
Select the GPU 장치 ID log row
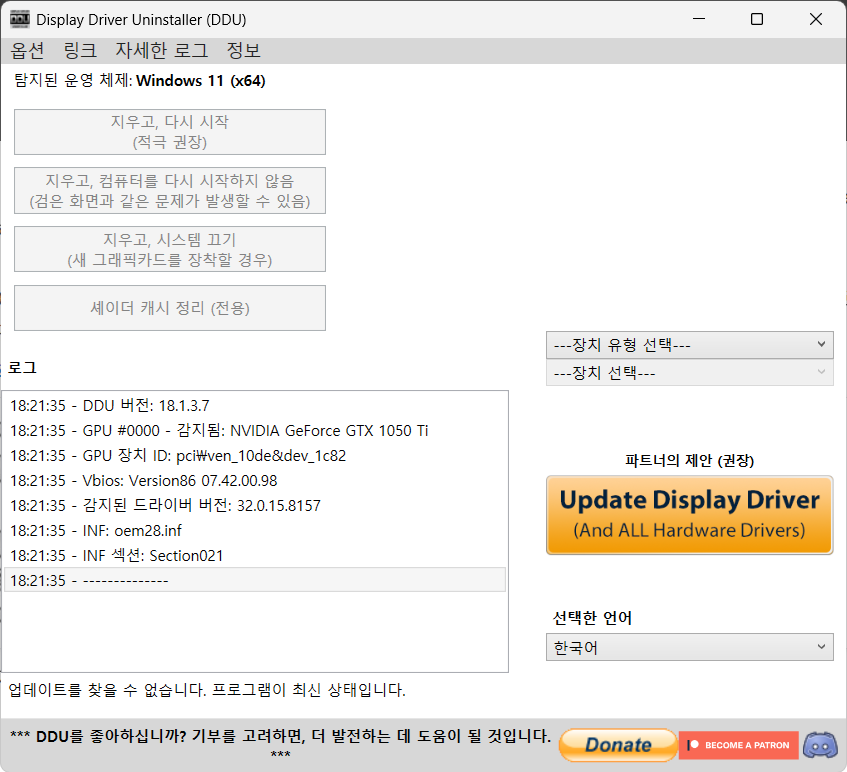[x=255, y=455]
